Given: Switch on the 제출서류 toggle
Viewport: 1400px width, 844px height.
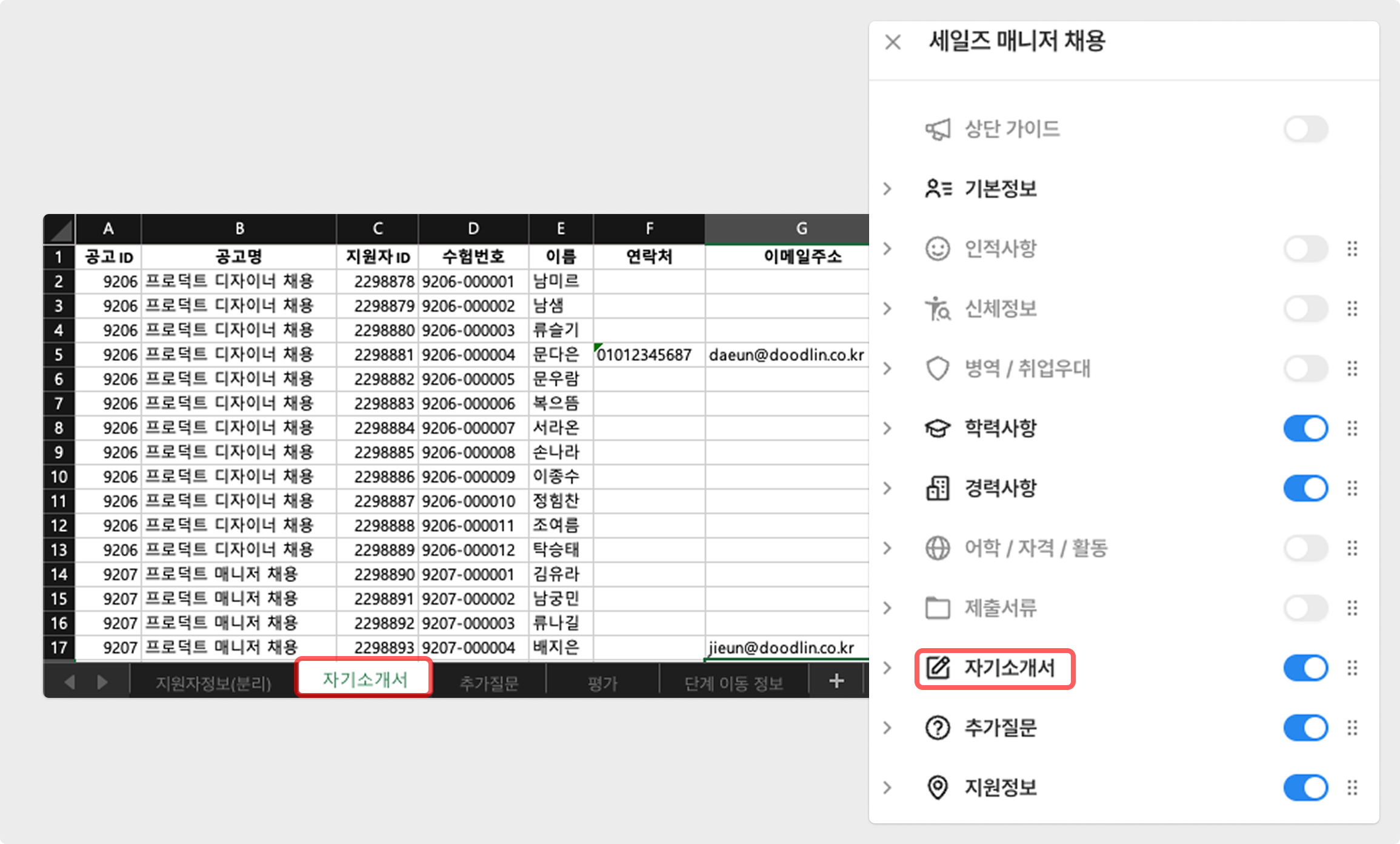Looking at the screenshot, I should pyautogui.click(x=1305, y=608).
